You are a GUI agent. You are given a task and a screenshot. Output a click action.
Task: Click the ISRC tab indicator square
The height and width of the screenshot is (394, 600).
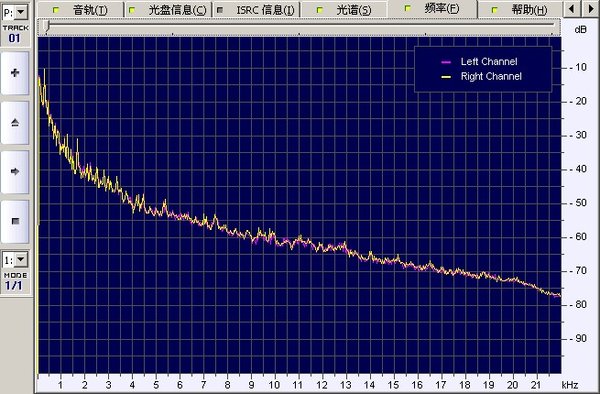[x=220, y=10]
